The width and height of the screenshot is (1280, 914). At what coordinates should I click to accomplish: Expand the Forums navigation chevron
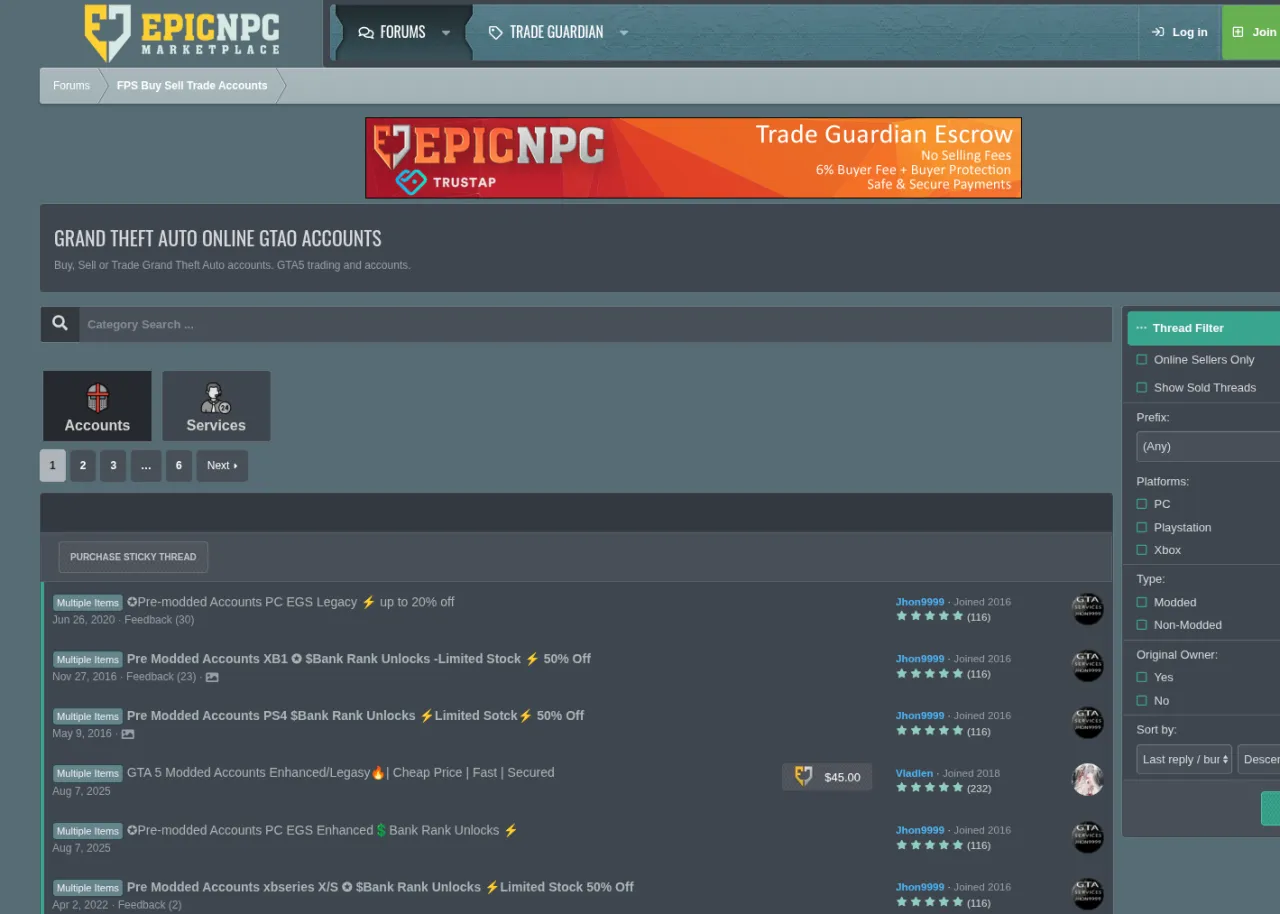tap(446, 32)
